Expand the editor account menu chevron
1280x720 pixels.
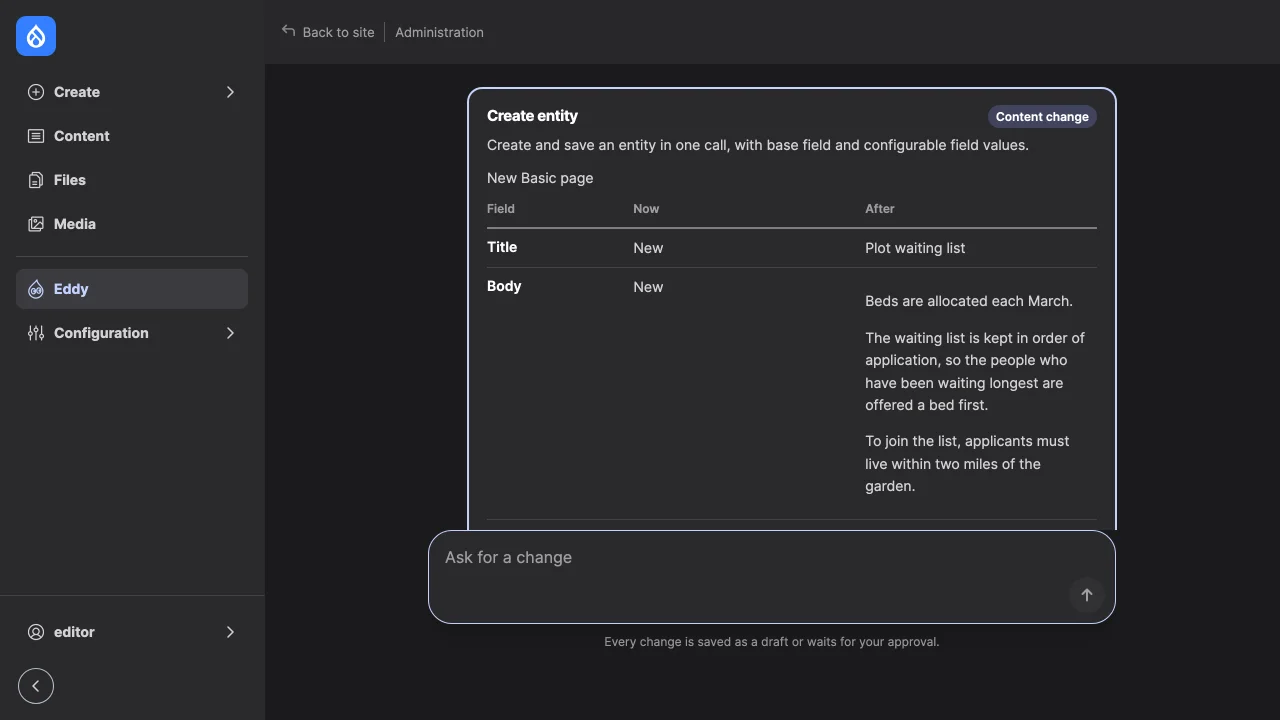tap(230, 632)
